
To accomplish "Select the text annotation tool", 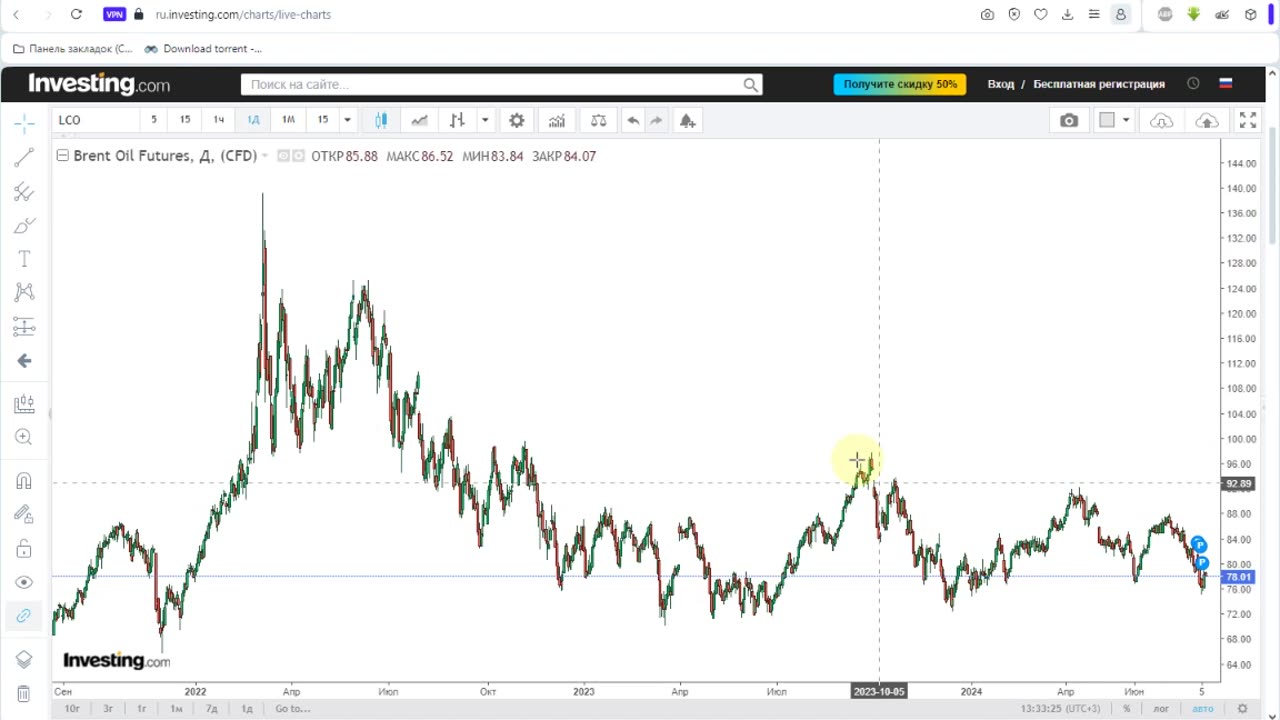I will click(24, 259).
